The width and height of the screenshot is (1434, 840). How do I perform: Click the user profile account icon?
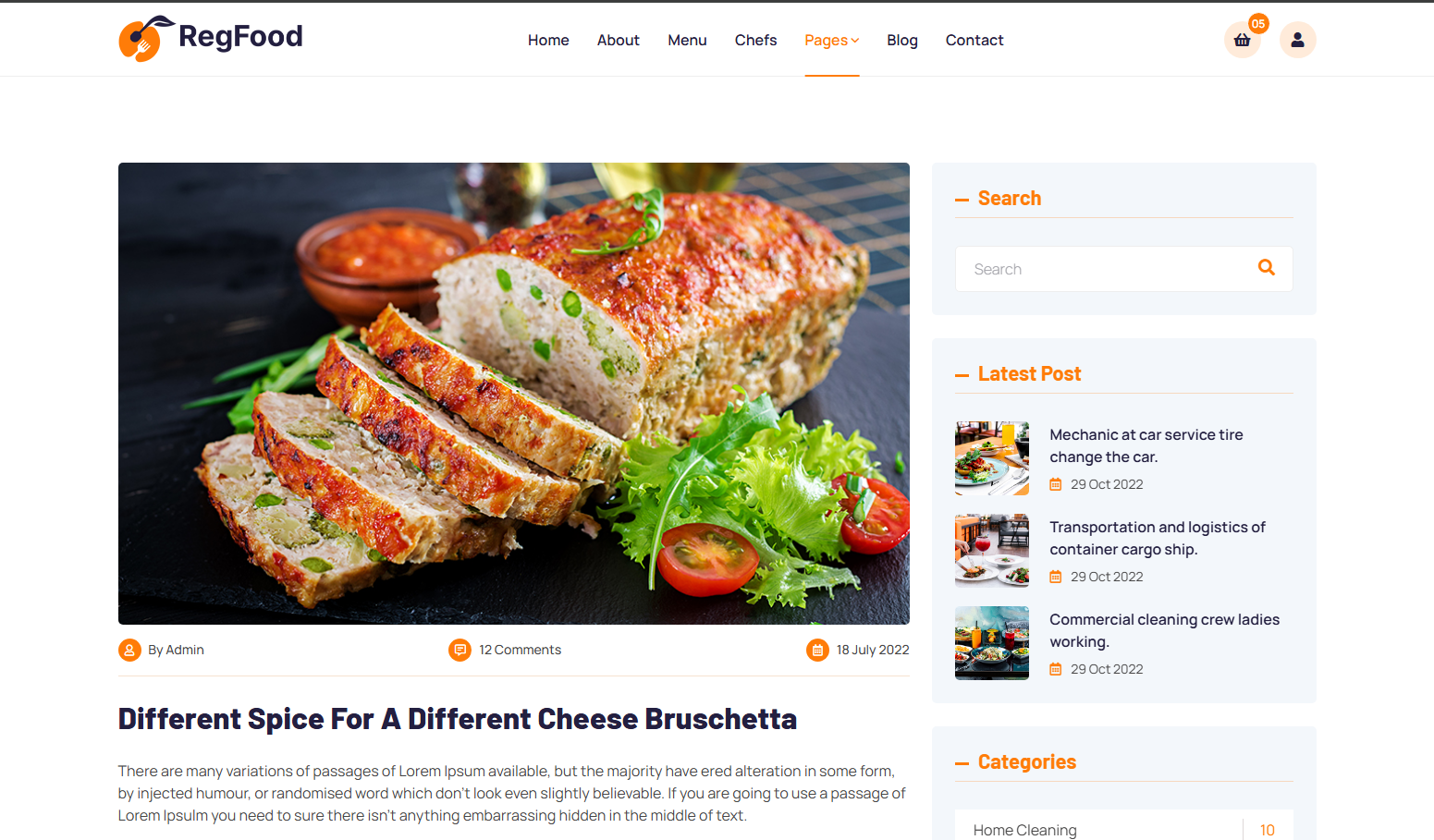1297,40
